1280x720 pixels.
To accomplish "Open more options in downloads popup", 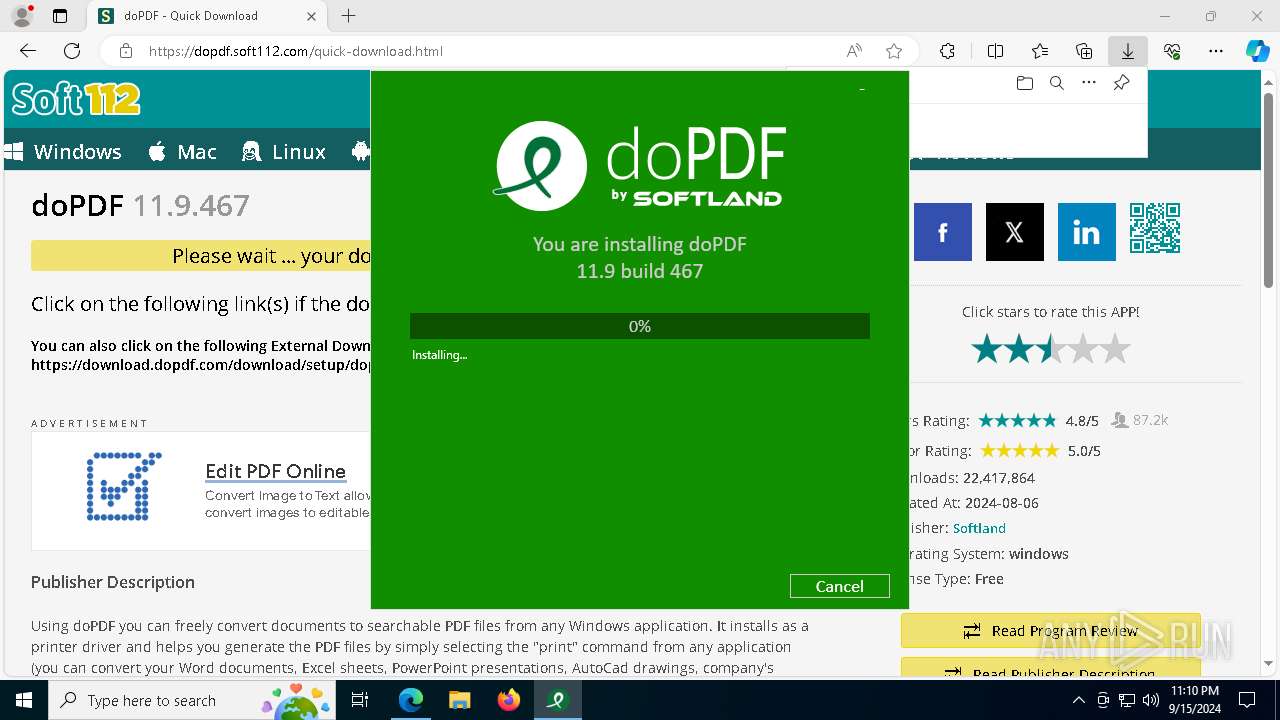I will pos(1089,83).
